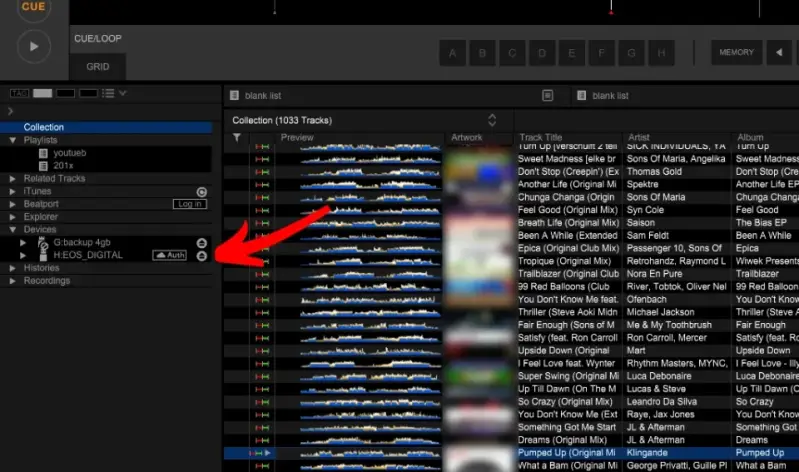
Task: Open the Collection sort dropdown arrows
Action: [491, 120]
